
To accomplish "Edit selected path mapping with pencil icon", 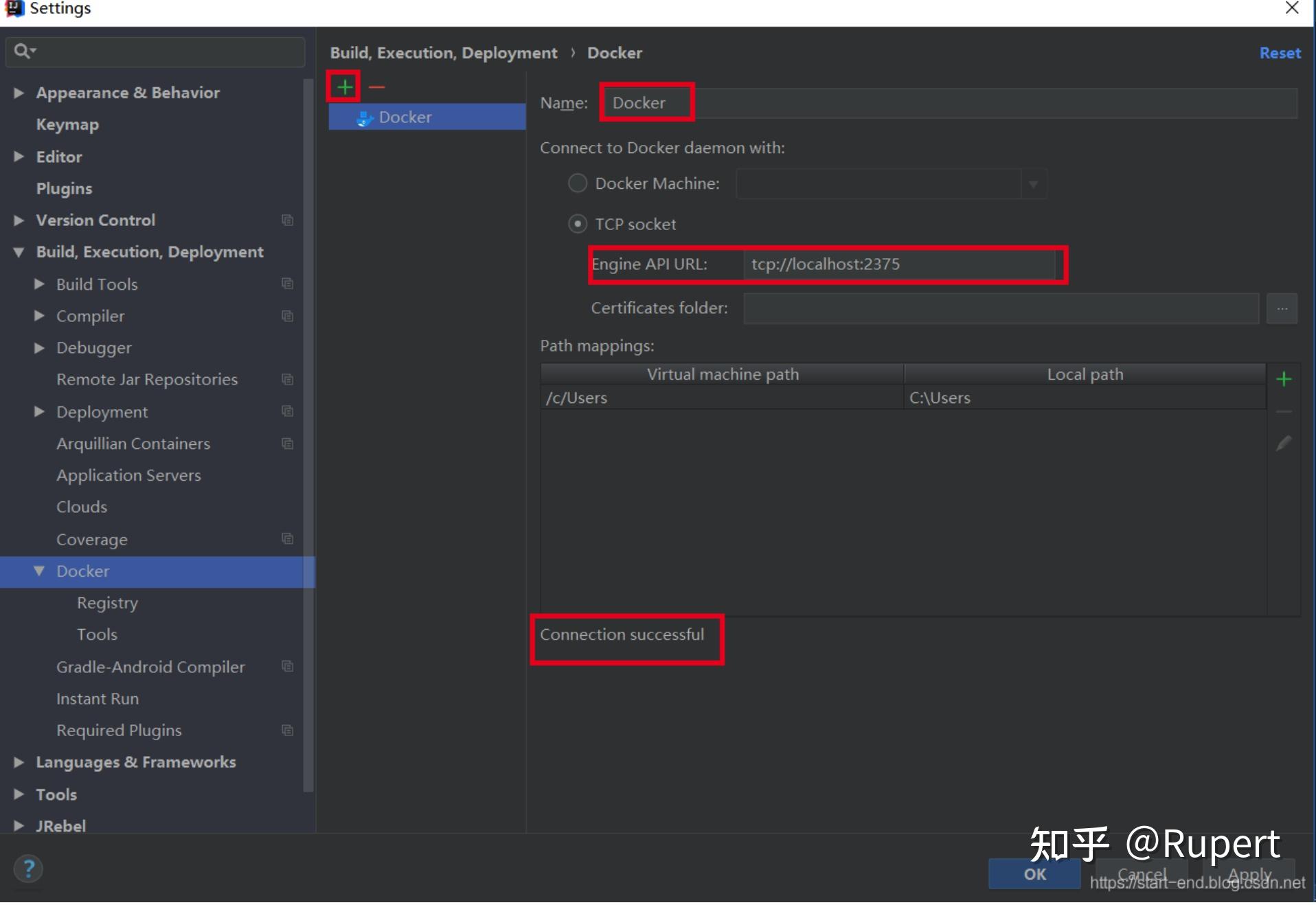I will pos(1284,443).
